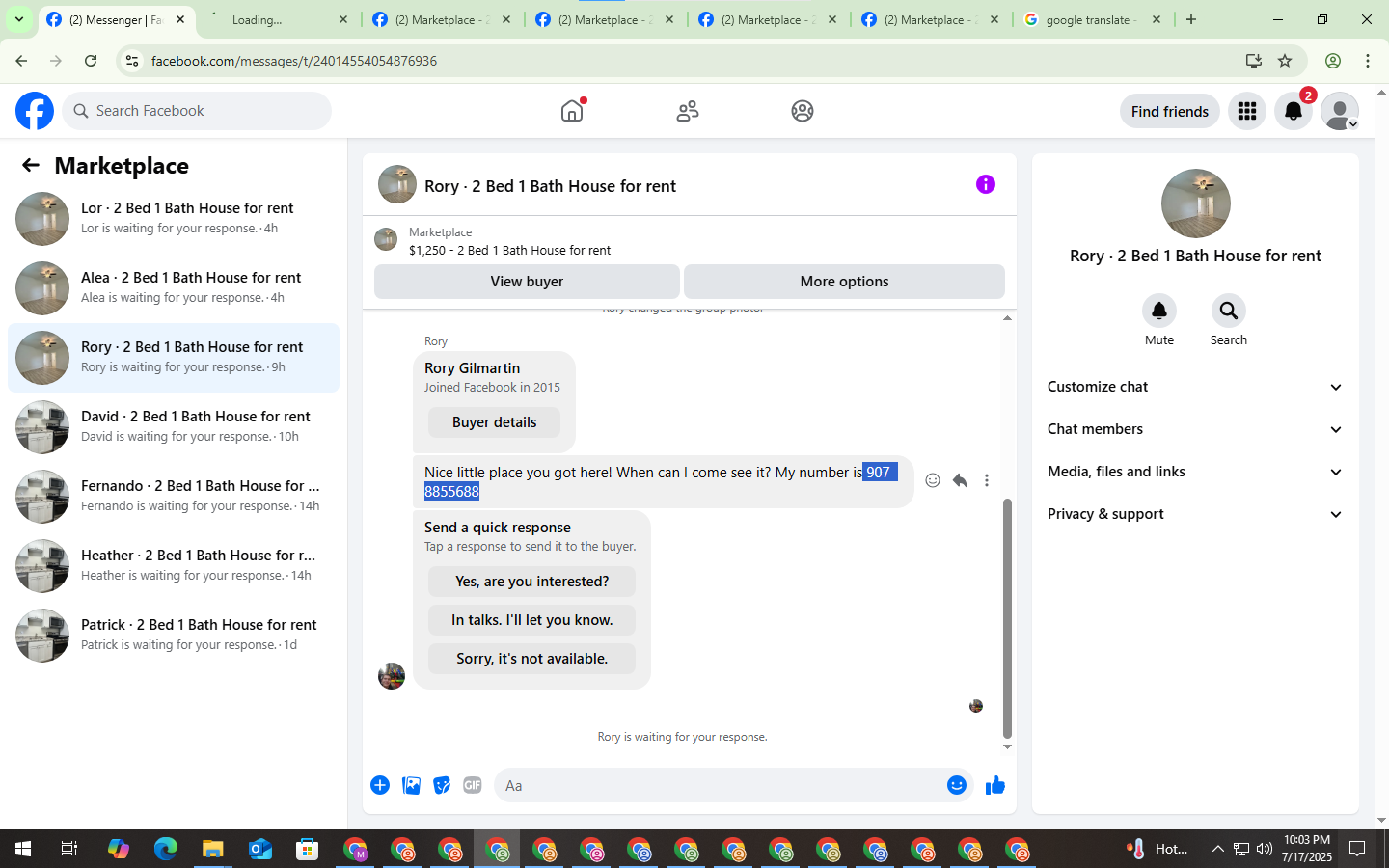
Task: Show hidden system tray icons
Action: point(1217,849)
